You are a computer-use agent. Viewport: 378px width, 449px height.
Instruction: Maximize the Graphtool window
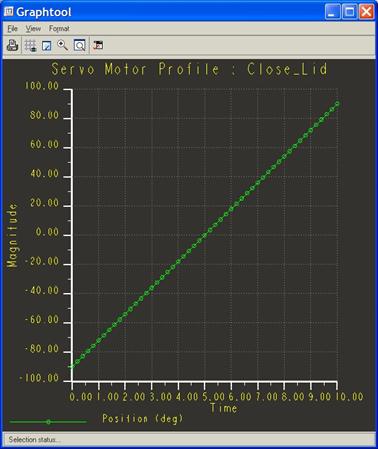[x=349, y=12]
